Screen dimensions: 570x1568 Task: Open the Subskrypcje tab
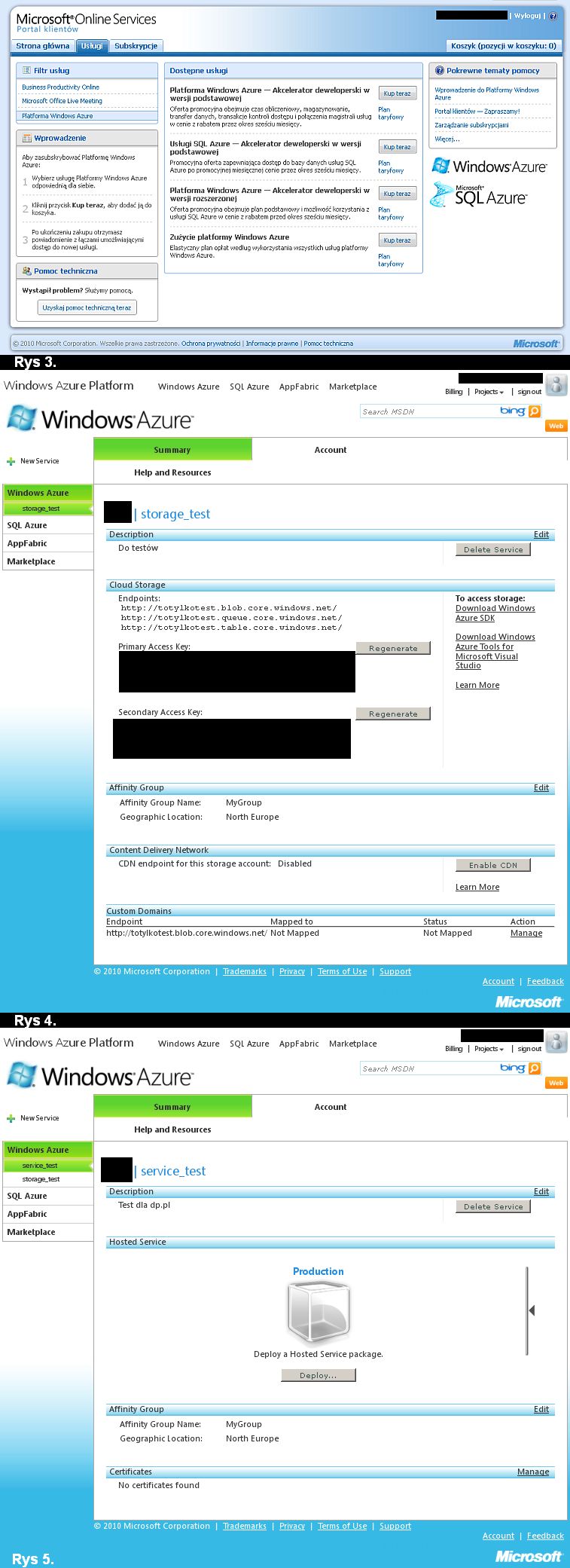tap(136, 46)
